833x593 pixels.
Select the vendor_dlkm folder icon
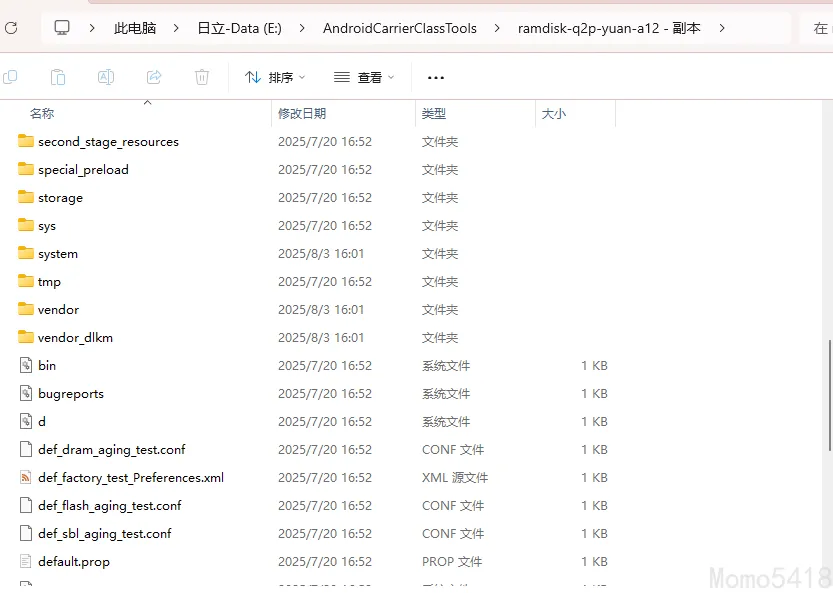pyautogui.click(x=27, y=338)
